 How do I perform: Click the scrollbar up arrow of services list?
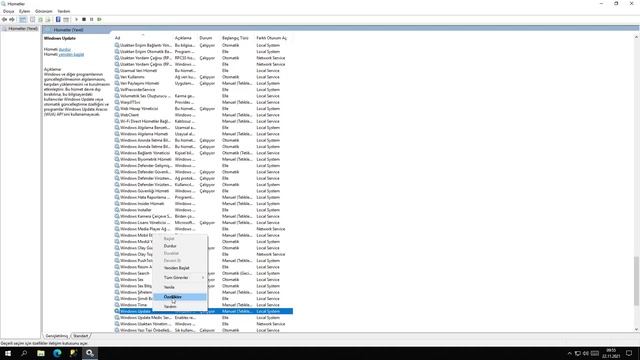pyautogui.click(x=636, y=38)
